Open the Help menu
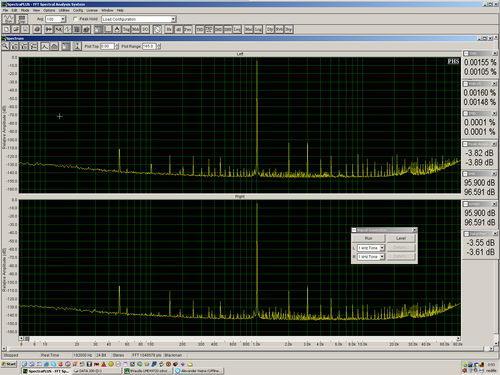This screenshot has width=500, height=375. (x=120, y=10)
